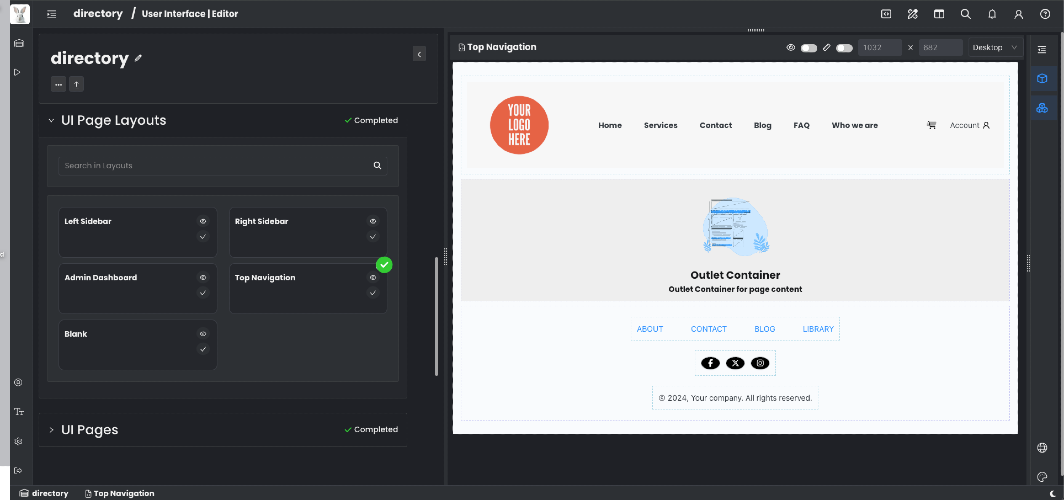Collapse the UI Page Layouts section
Screen dimensions: 1064x500
51,121
